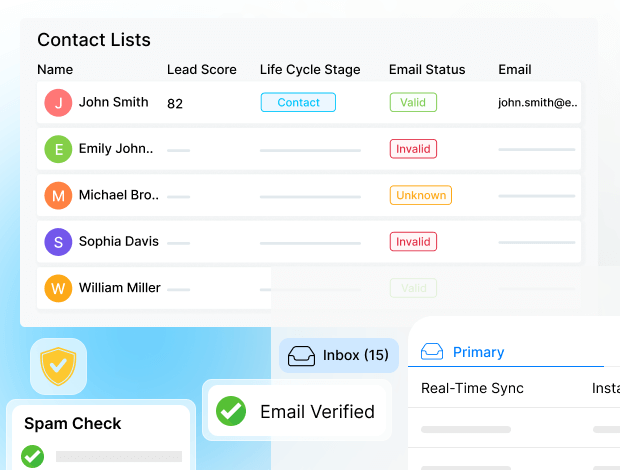Click the Contact life cycle stage tag
Image resolution: width=620 pixels, height=470 pixels.
pyautogui.click(x=298, y=102)
